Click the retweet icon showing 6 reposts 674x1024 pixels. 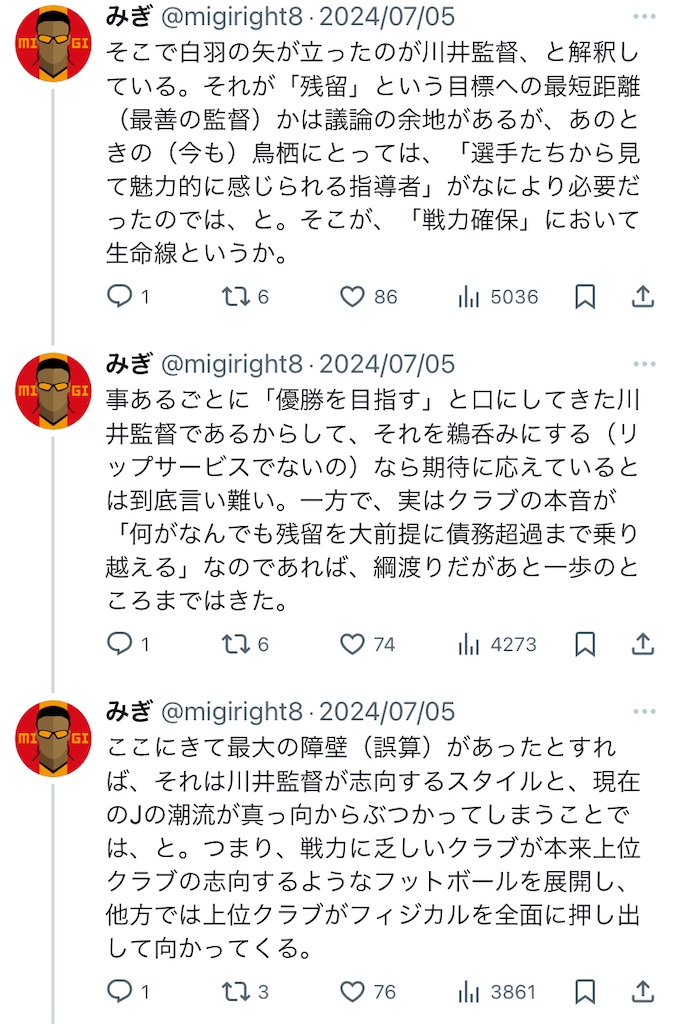(x=229, y=296)
